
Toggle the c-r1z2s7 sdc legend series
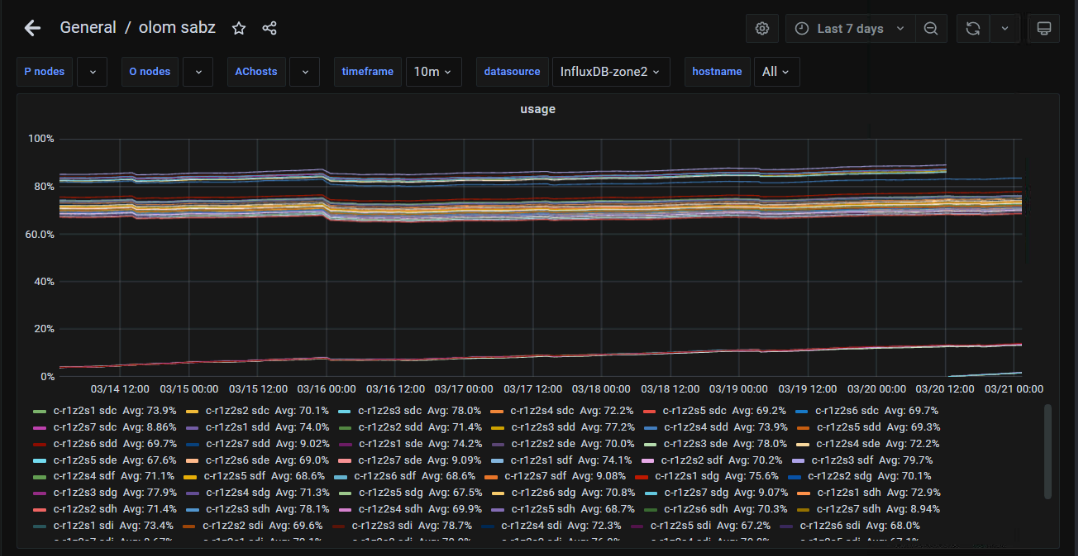pos(86,427)
